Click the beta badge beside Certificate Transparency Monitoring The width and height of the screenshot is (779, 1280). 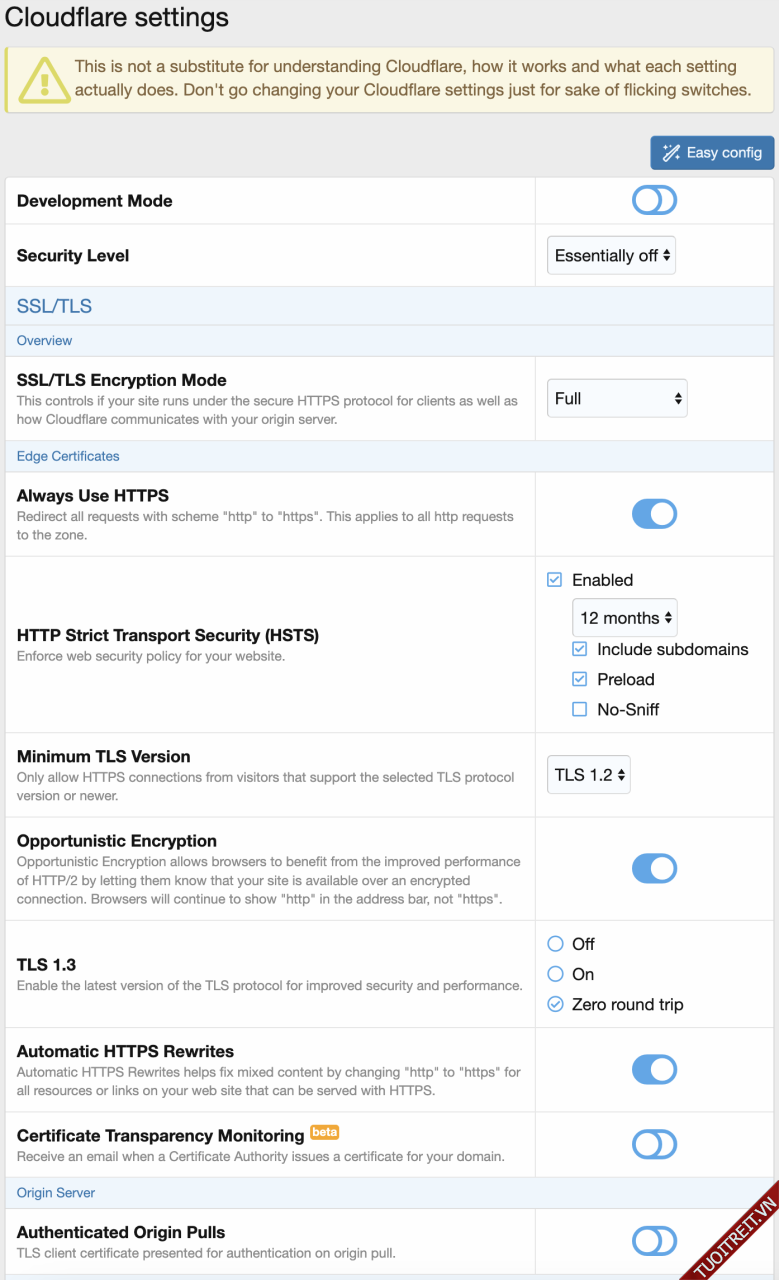pyautogui.click(x=324, y=1132)
